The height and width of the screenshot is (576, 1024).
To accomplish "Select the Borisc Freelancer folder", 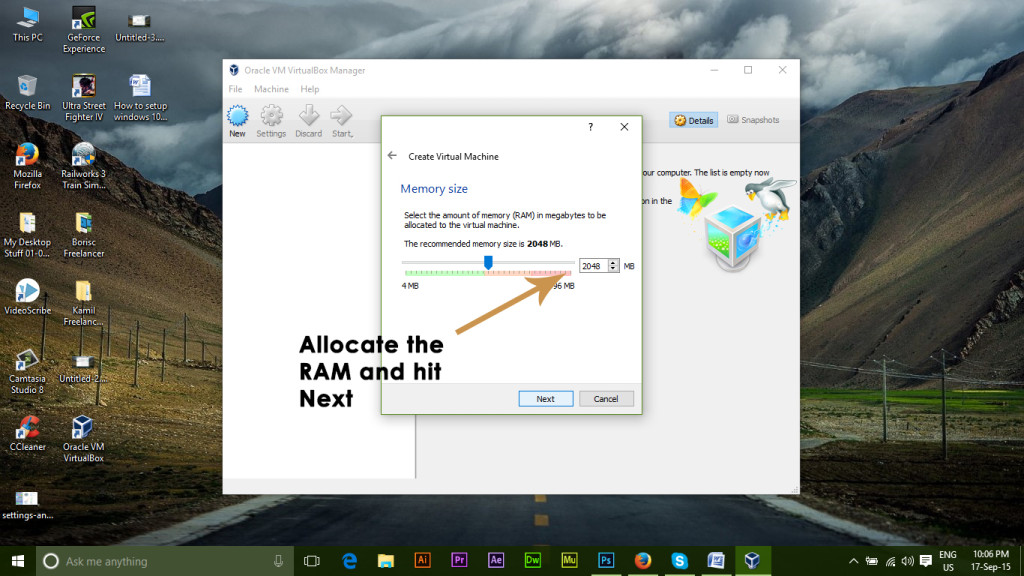I will [x=84, y=235].
